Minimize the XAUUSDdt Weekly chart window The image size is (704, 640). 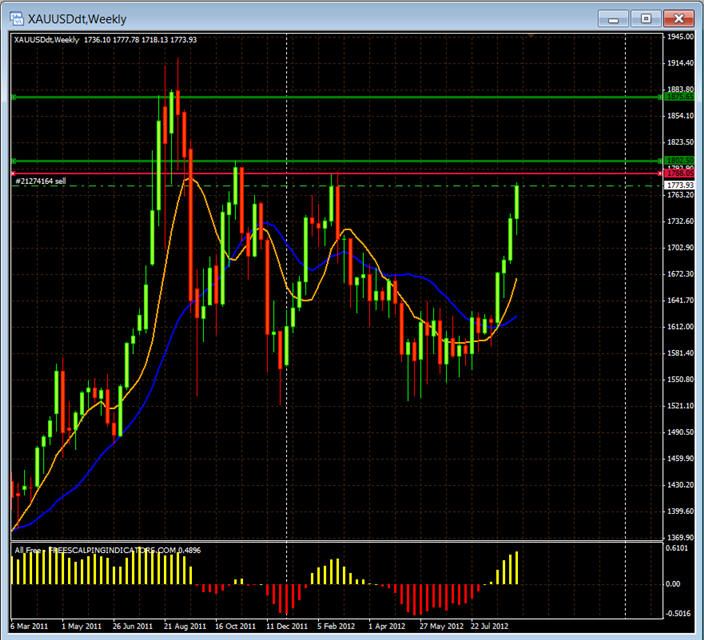[x=612, y=17]
